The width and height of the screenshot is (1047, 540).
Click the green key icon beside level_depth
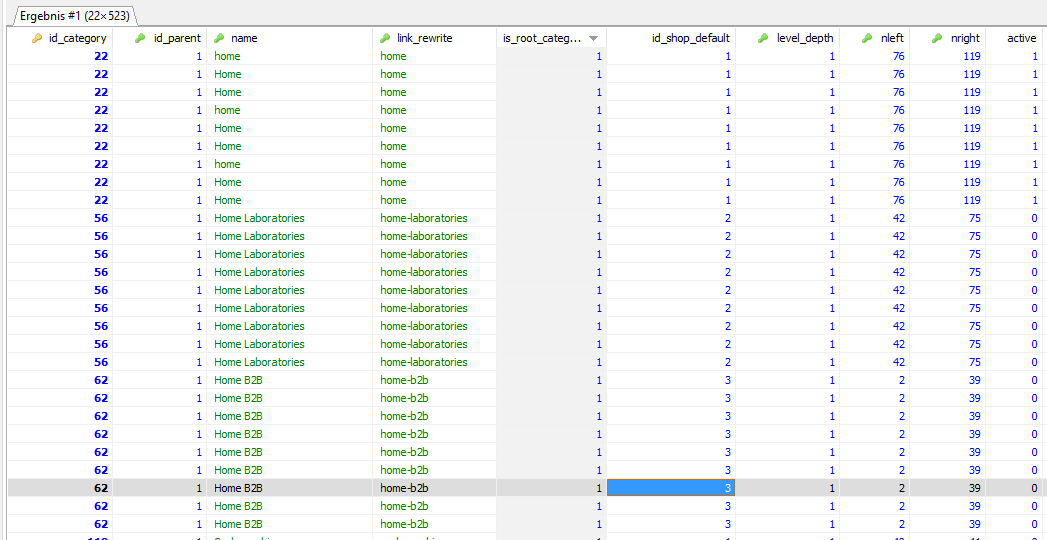(764, 38)
